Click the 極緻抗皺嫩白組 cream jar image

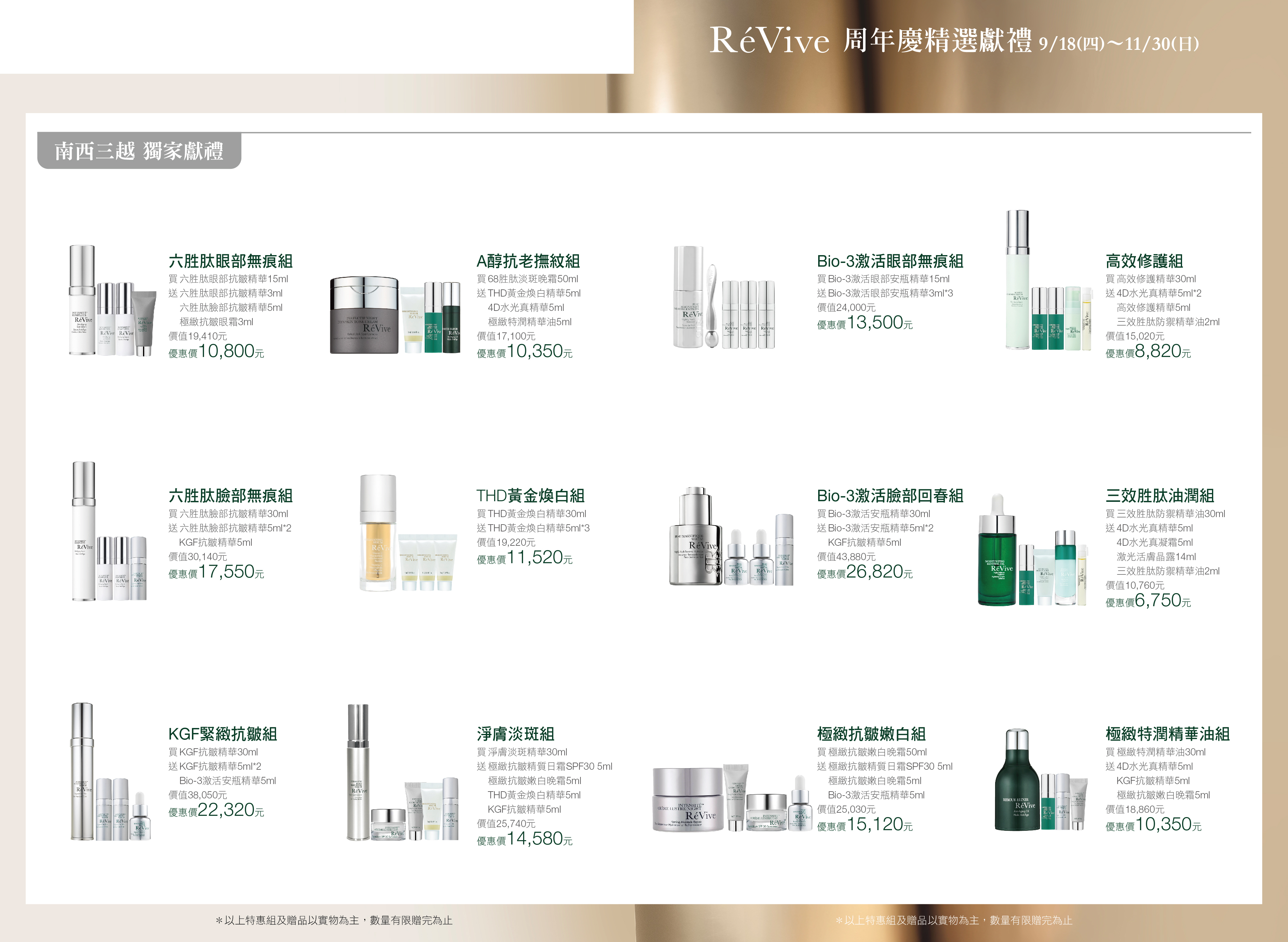688,800
